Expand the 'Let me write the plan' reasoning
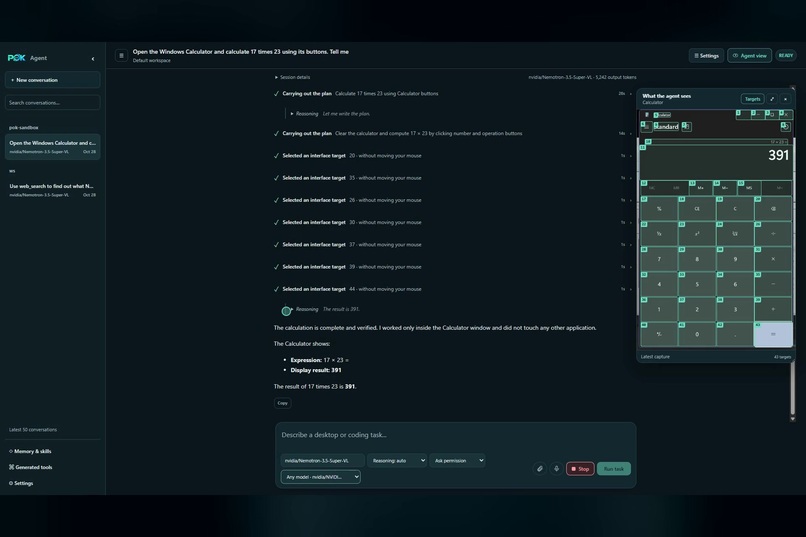This screenshot has height=537, width=806. [x=331, y=114]
